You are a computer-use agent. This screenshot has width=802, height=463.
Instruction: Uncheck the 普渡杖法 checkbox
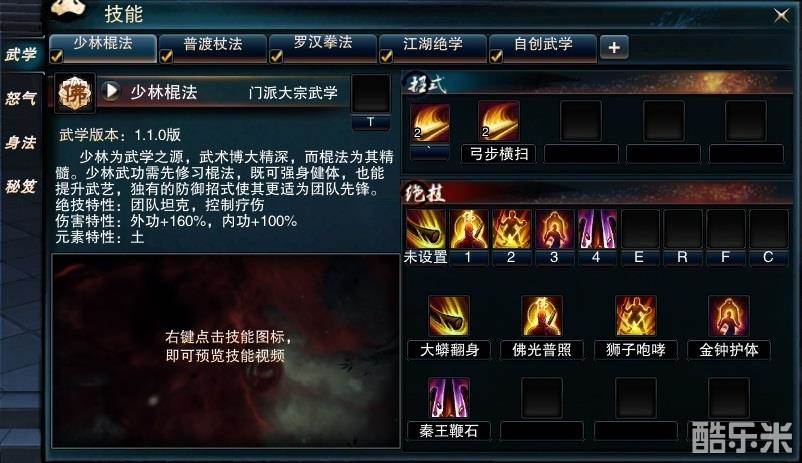click(x=166, y=56)
